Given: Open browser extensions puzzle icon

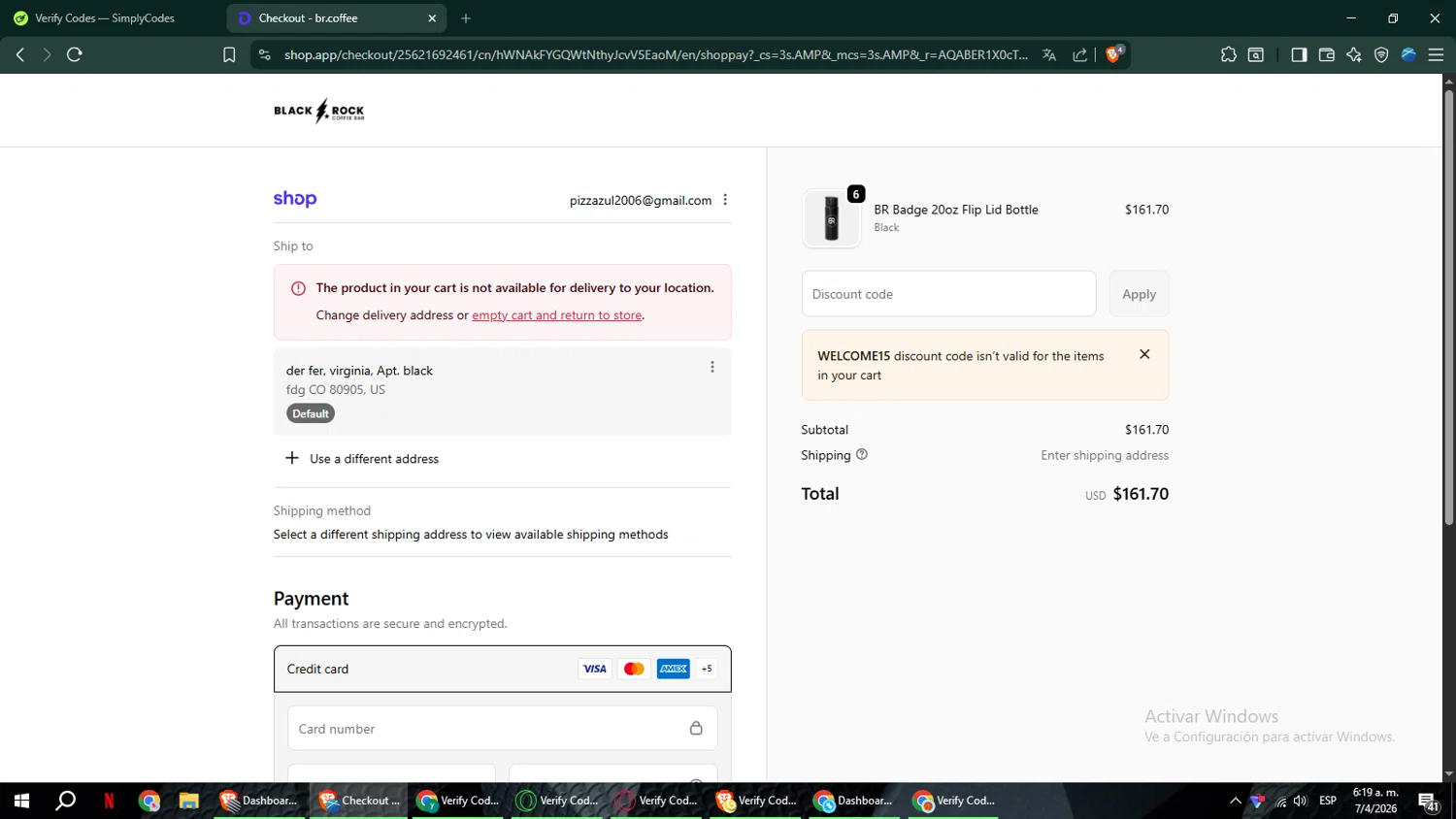Looking at the screenshot, I should pos(1229,55).
